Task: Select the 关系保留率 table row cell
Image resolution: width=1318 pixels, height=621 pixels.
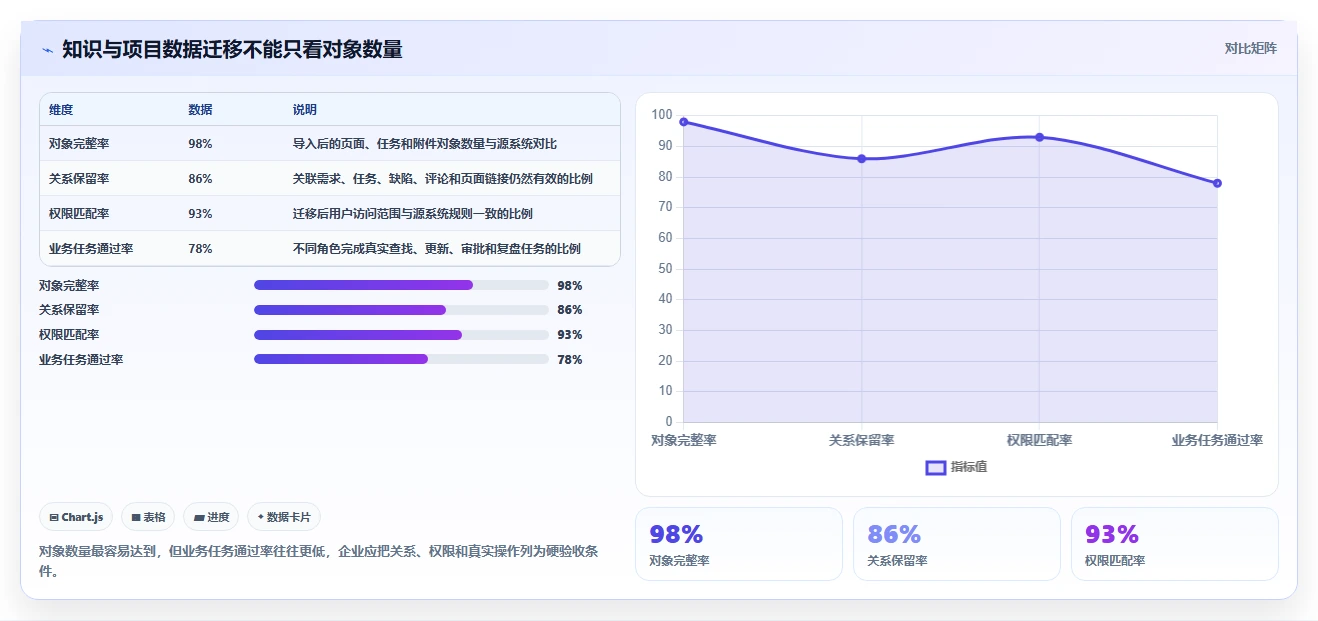Action: tap(79, 179)
